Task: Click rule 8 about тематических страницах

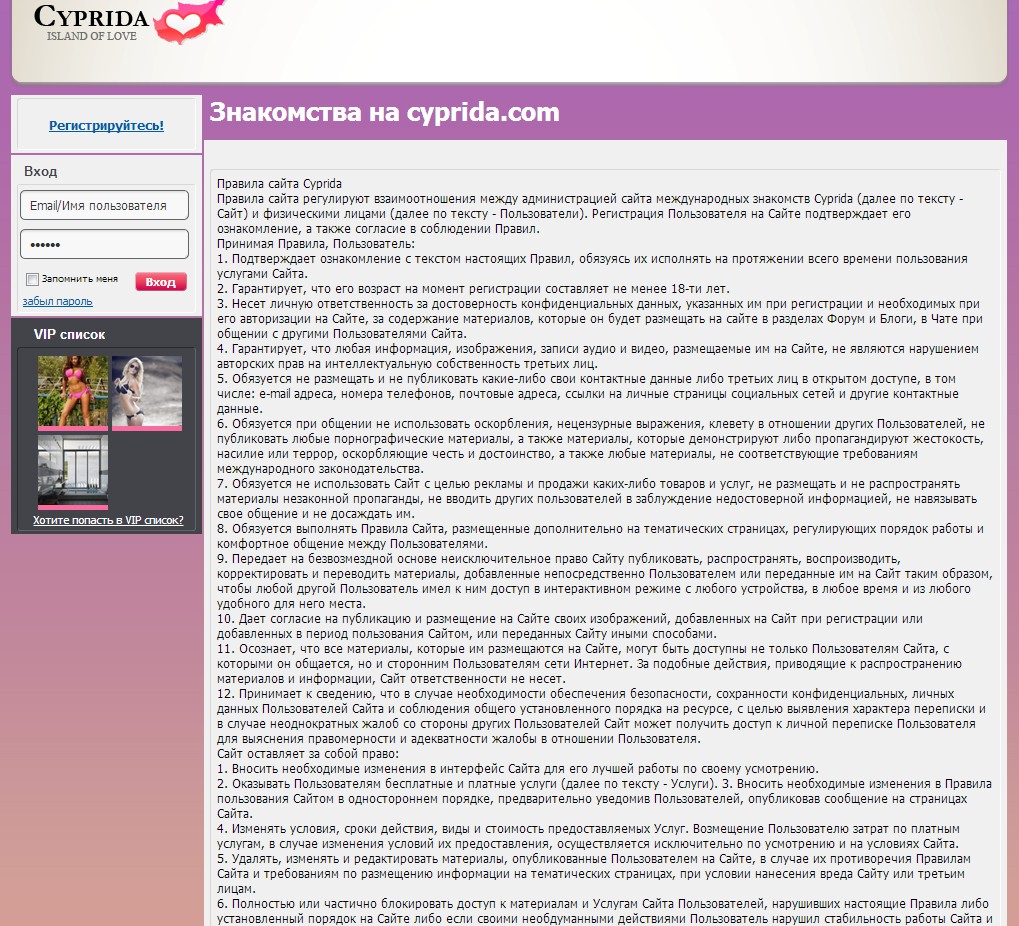Action: coord(600,536)
